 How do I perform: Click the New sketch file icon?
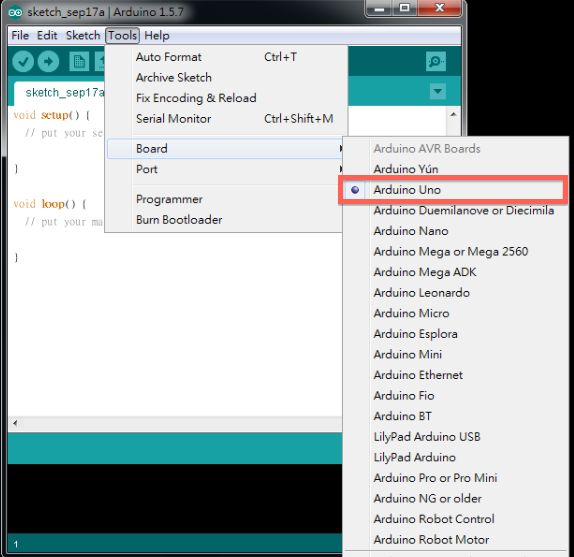79,61
